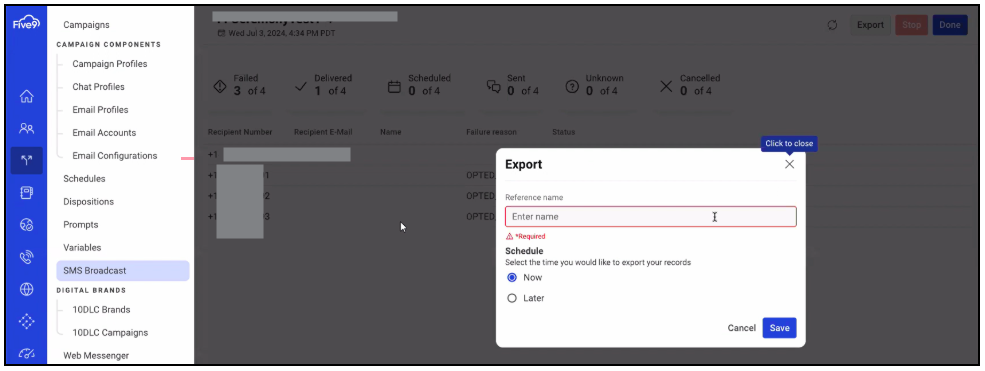Open Web Messenger in the sidebar
The height and width of the screenshot is (371, 985).
96,355
